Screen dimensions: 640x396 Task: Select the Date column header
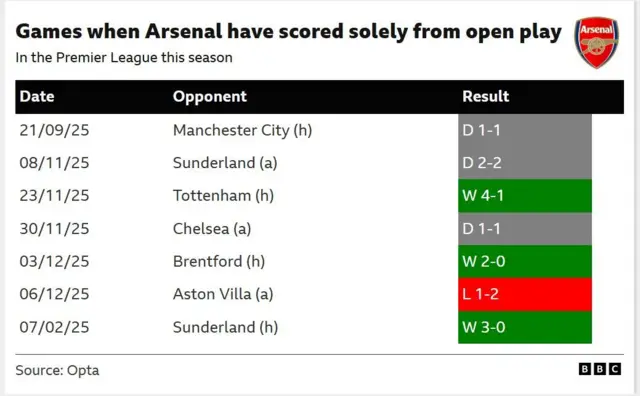[x=37, y=97]
